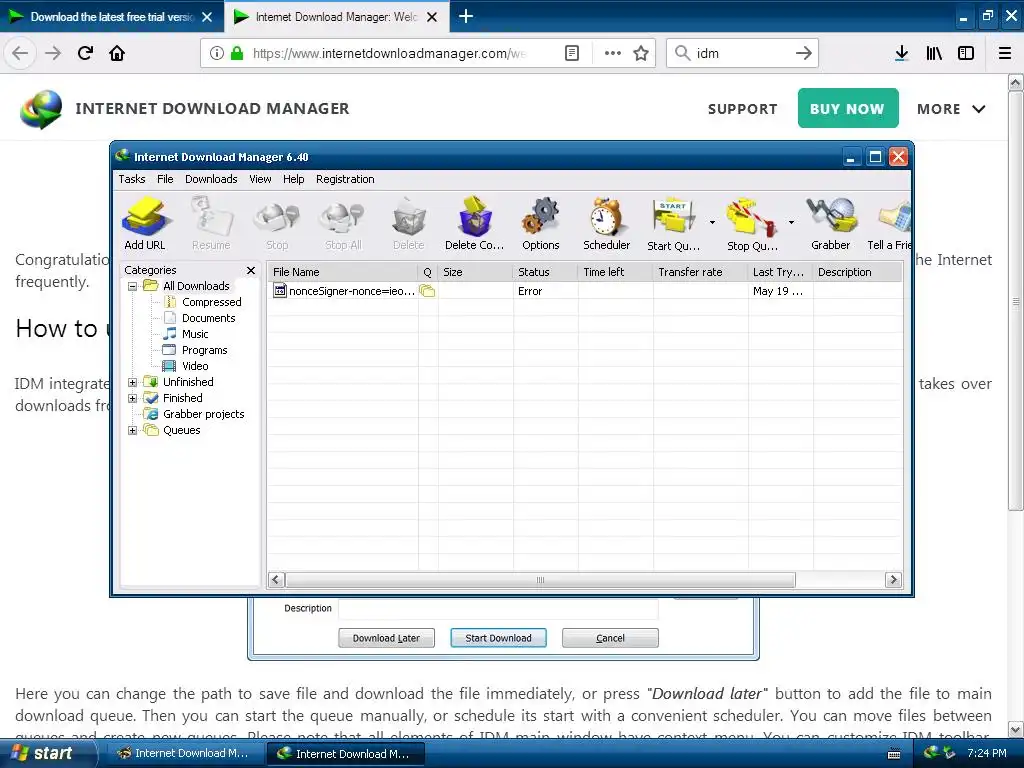Reload the page in browser
This screenshot has width=1024, height=768.
[x=85, y=53]
